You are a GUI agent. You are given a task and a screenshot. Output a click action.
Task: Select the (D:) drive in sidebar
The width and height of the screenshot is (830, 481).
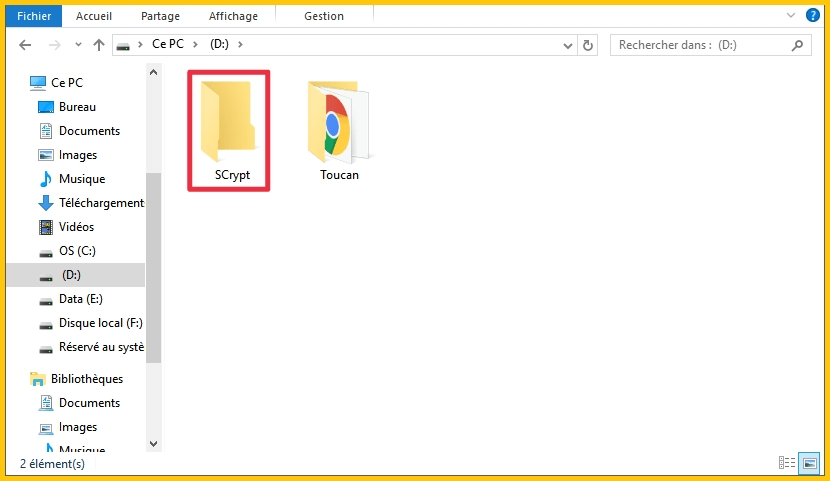(x=76, y=275)
